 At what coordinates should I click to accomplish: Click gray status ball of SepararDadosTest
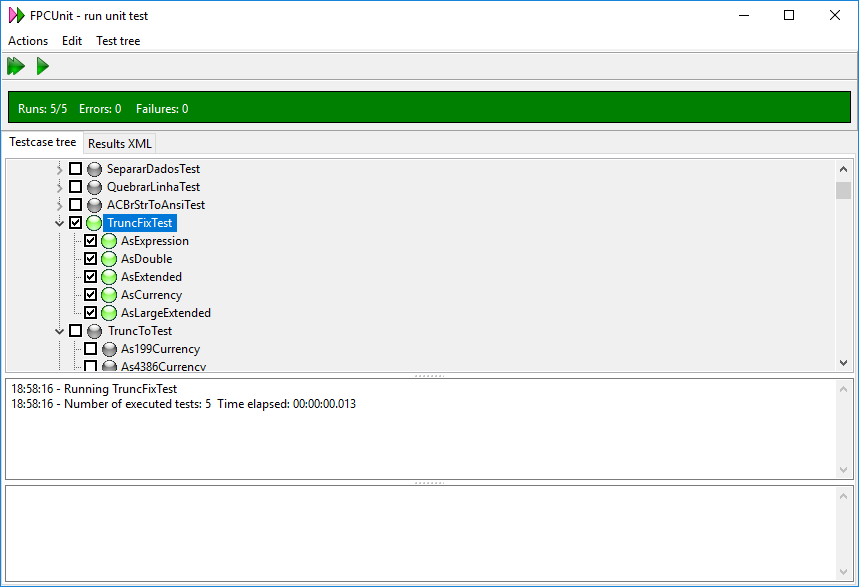[x=94, y=169]
